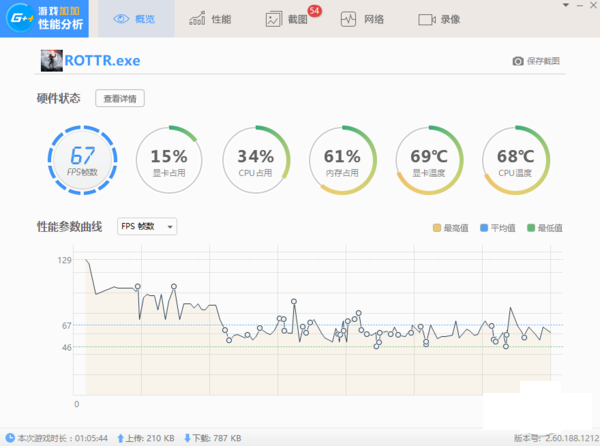Click the version number 2.60.188.1212

(x=572, y=438)
